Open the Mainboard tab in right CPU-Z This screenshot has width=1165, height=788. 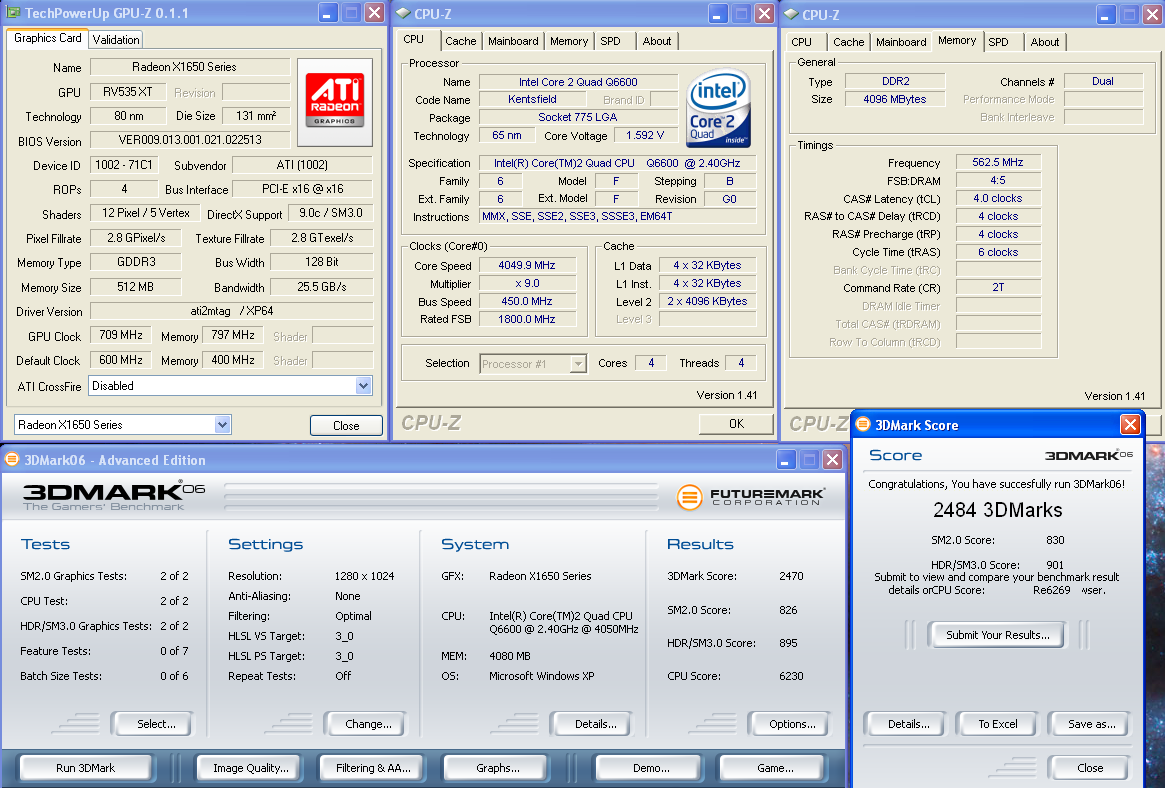900,42
